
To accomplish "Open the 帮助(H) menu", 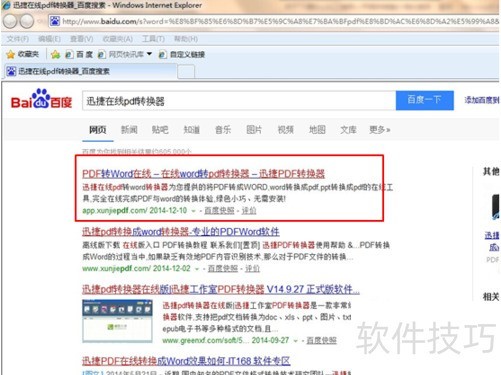I will coord(186,39).
